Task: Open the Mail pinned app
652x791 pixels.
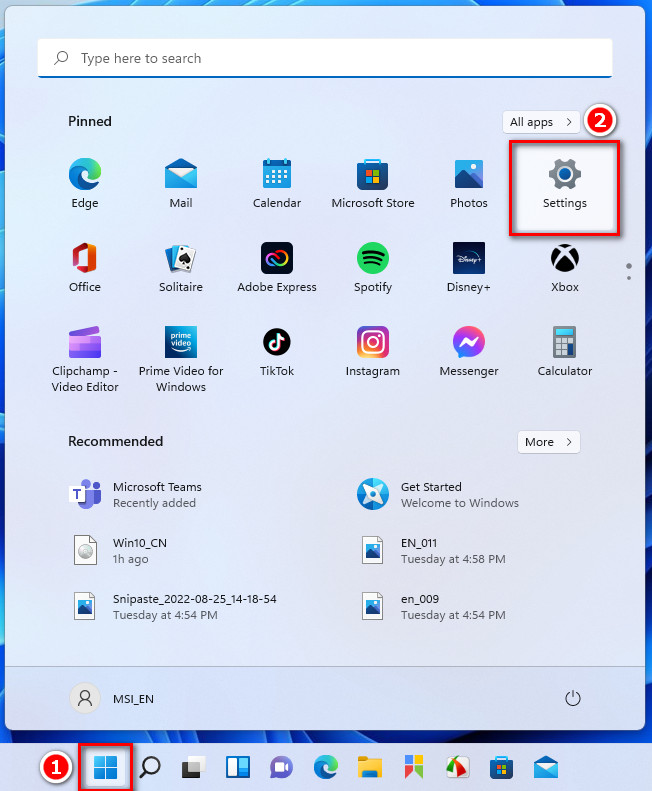Action: coord(181,183)
